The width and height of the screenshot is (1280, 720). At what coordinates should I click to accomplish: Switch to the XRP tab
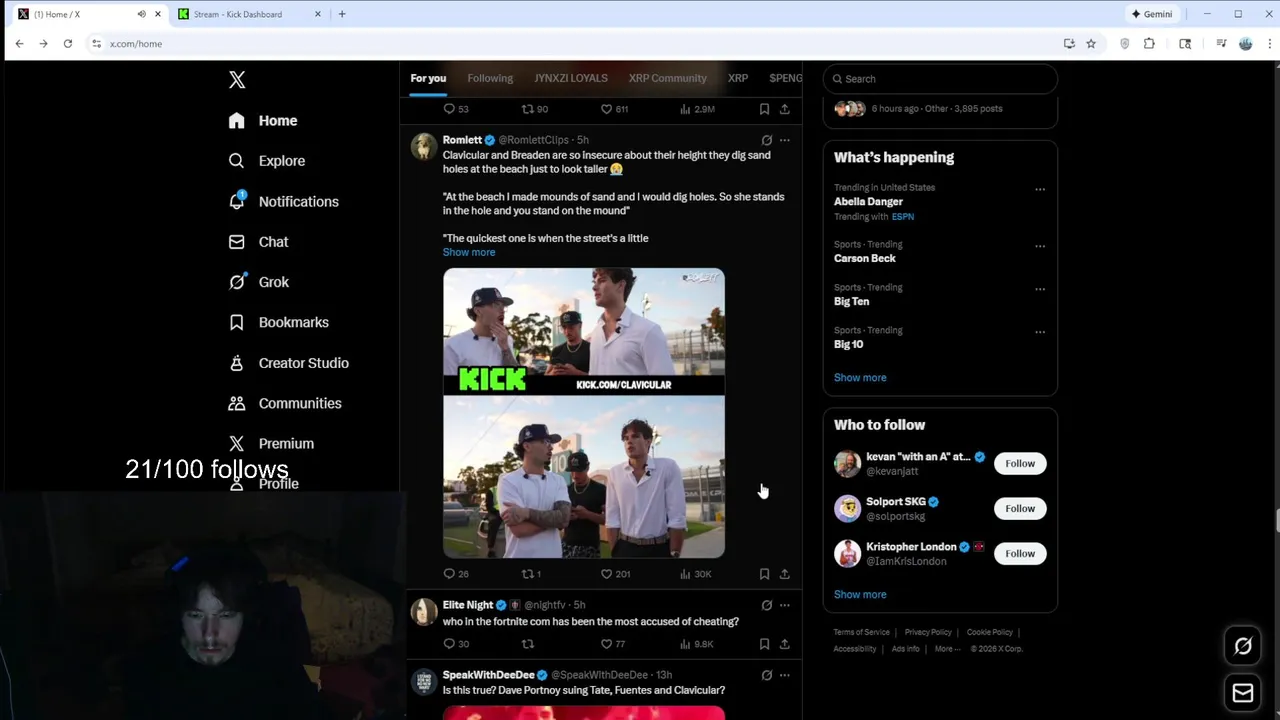tap(738, 78)
